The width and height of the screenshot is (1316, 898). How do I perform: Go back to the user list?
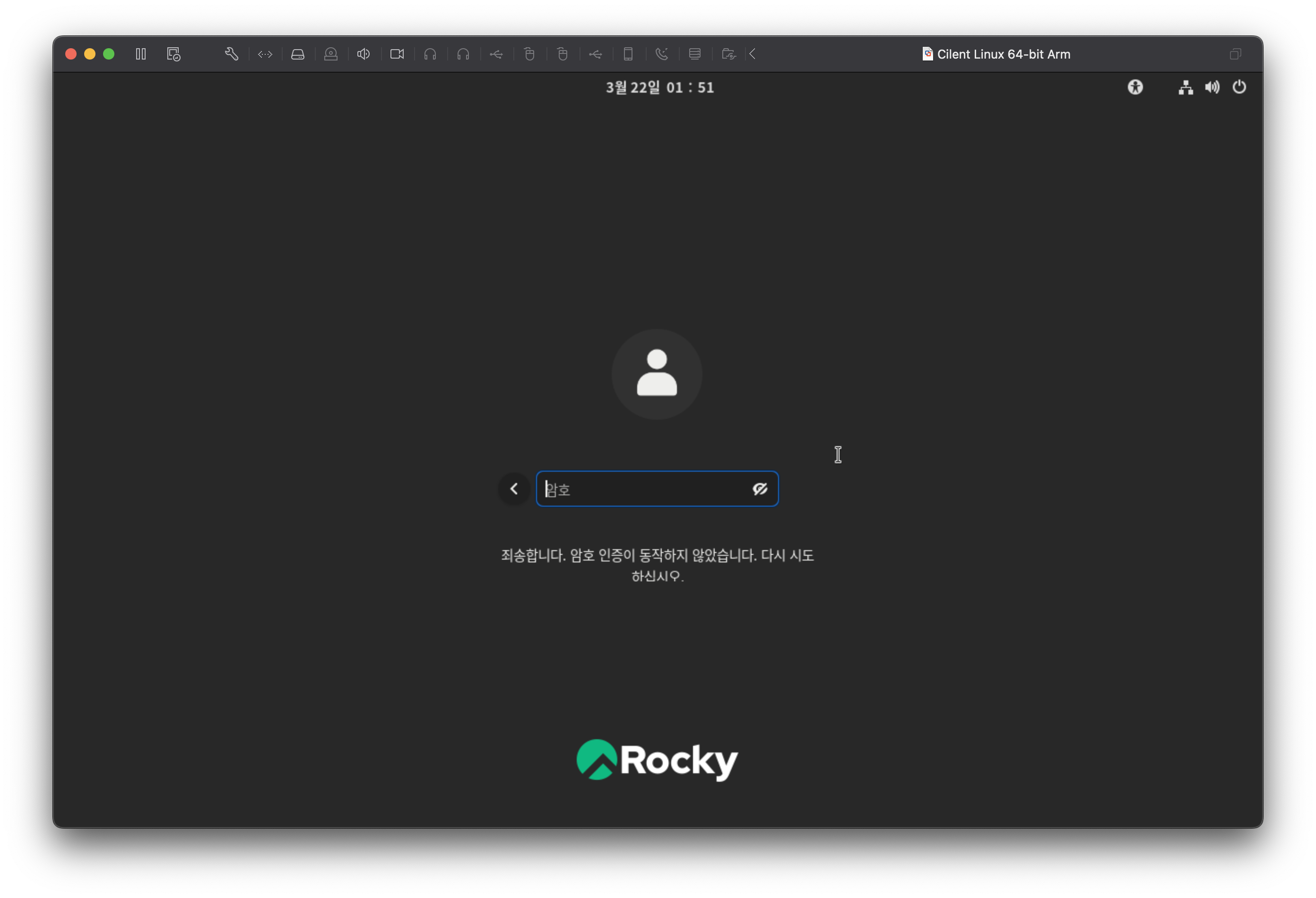click(514, 489)
